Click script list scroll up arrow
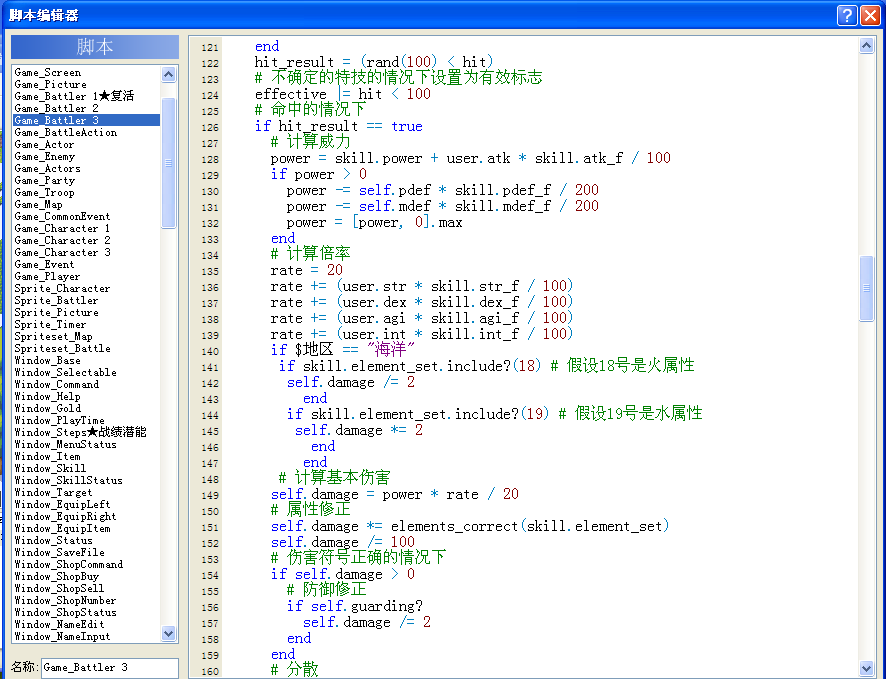 pos(168,74)
